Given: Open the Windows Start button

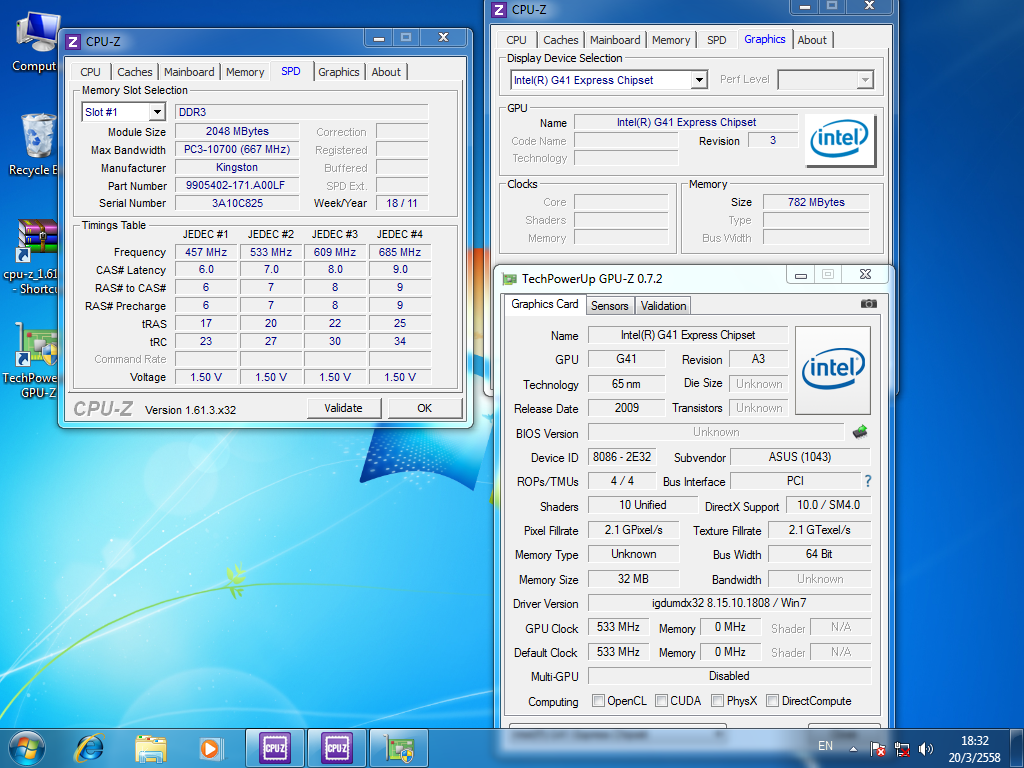Looking at the screenshot, I should (x=26, y=748).
